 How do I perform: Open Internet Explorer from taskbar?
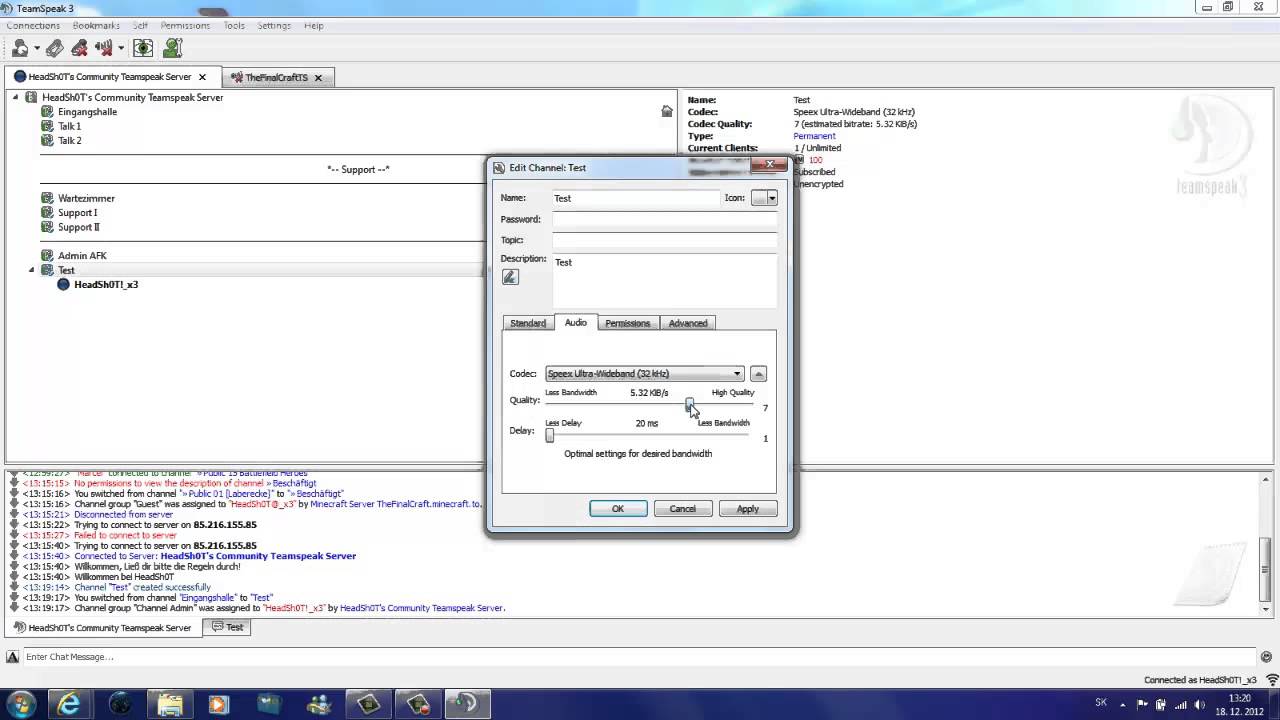(x=70, y=704)
